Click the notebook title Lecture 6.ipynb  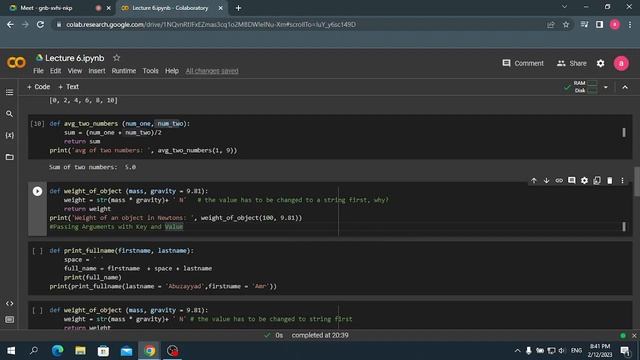pos(75,58)
